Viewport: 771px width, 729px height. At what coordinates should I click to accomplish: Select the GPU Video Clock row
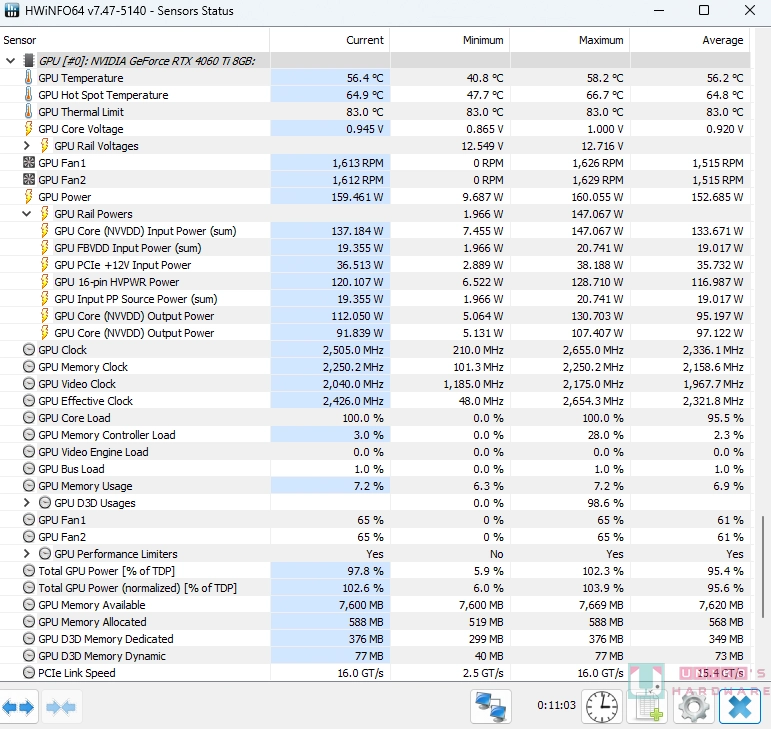click(376, 384)
